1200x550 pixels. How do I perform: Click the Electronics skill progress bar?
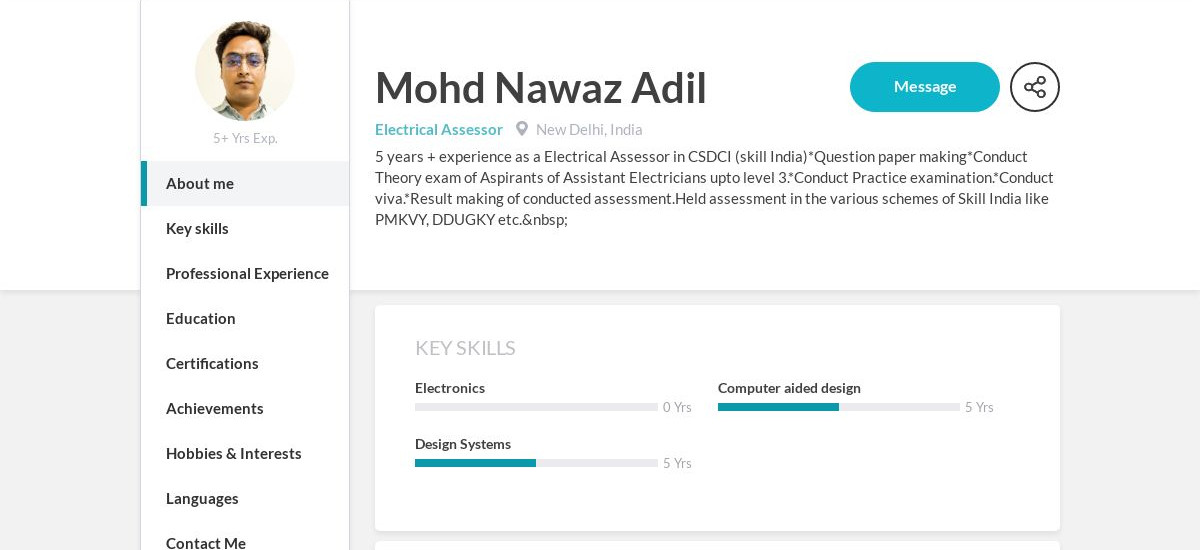[536, 407]
